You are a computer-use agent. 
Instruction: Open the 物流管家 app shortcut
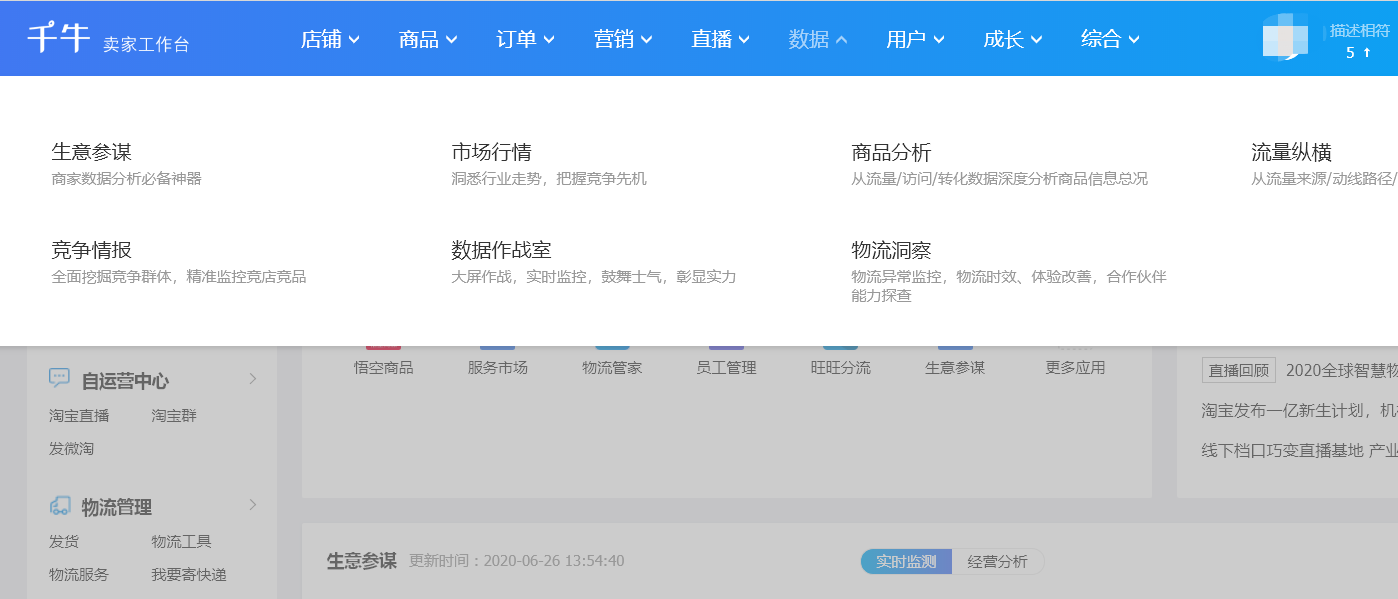click(x=612, y=367)
